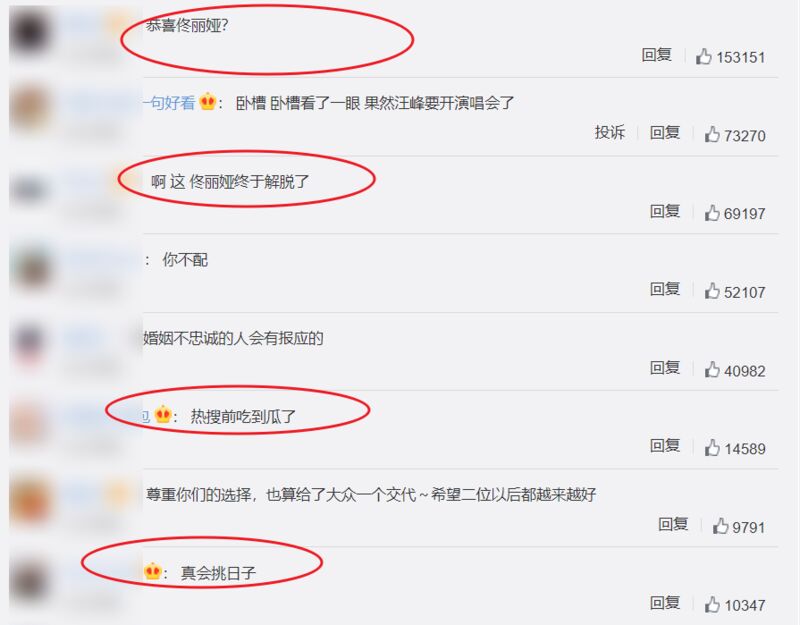Click thumbs-up on the 73270 likes comment
This screenshot has width=800, height=625.
point(712,135)
